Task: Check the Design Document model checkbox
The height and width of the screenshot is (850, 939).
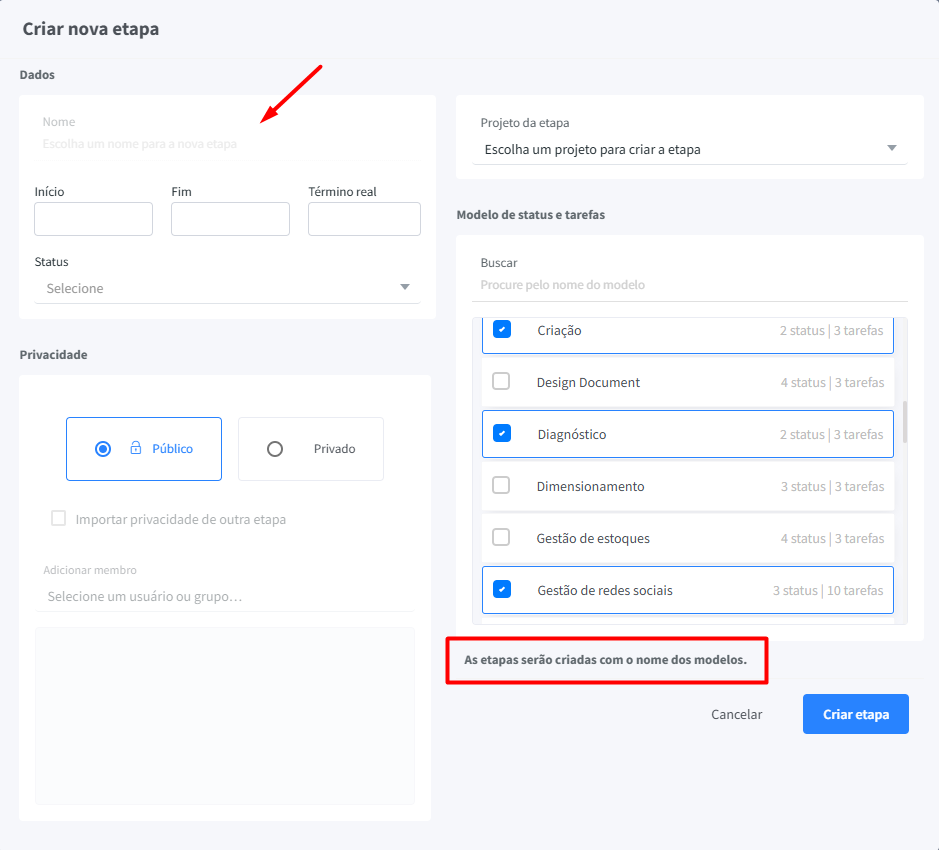Action: (x=501, y=381)
